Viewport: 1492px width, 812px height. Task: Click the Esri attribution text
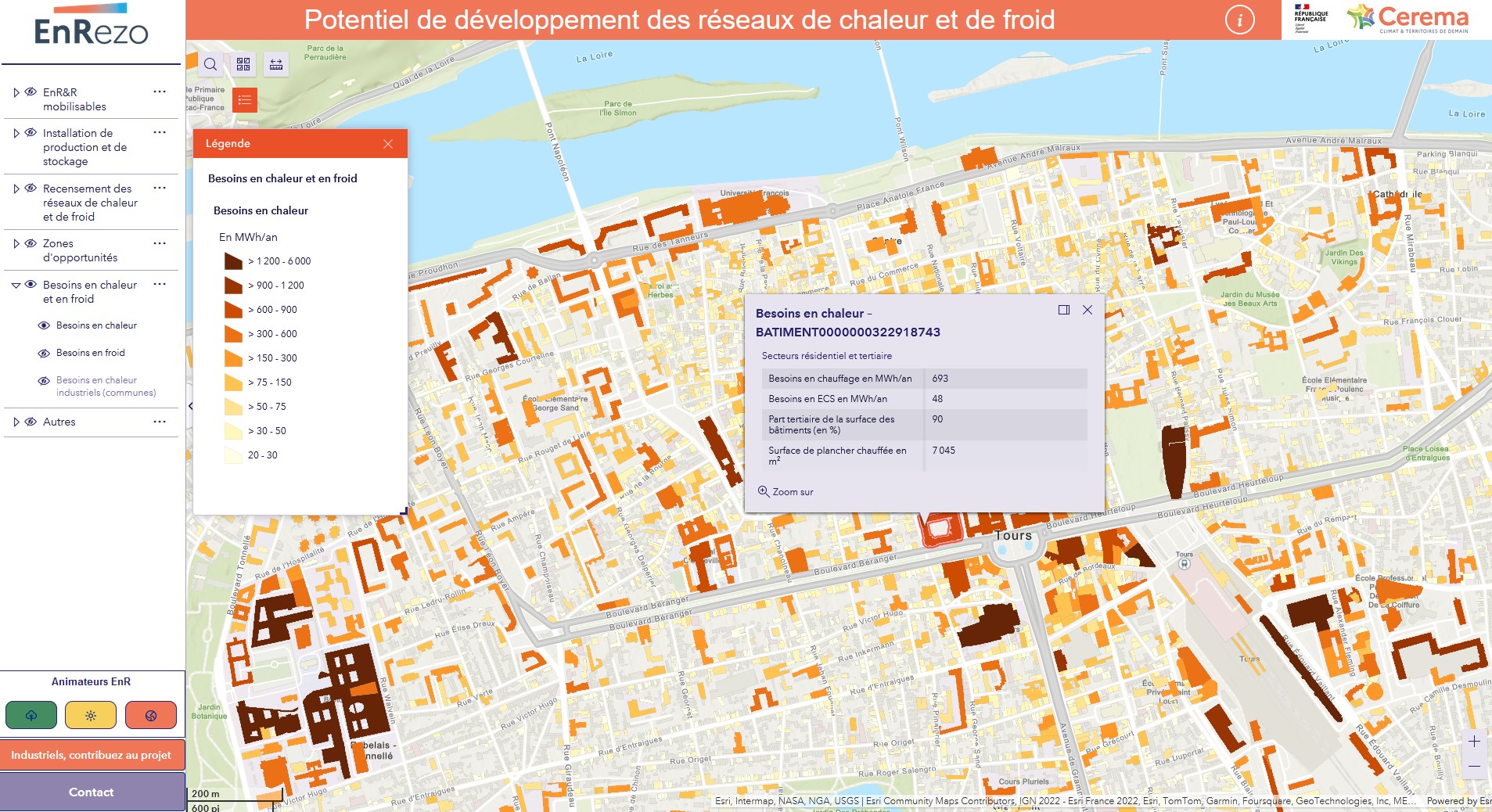click(x=1064, y=801)
